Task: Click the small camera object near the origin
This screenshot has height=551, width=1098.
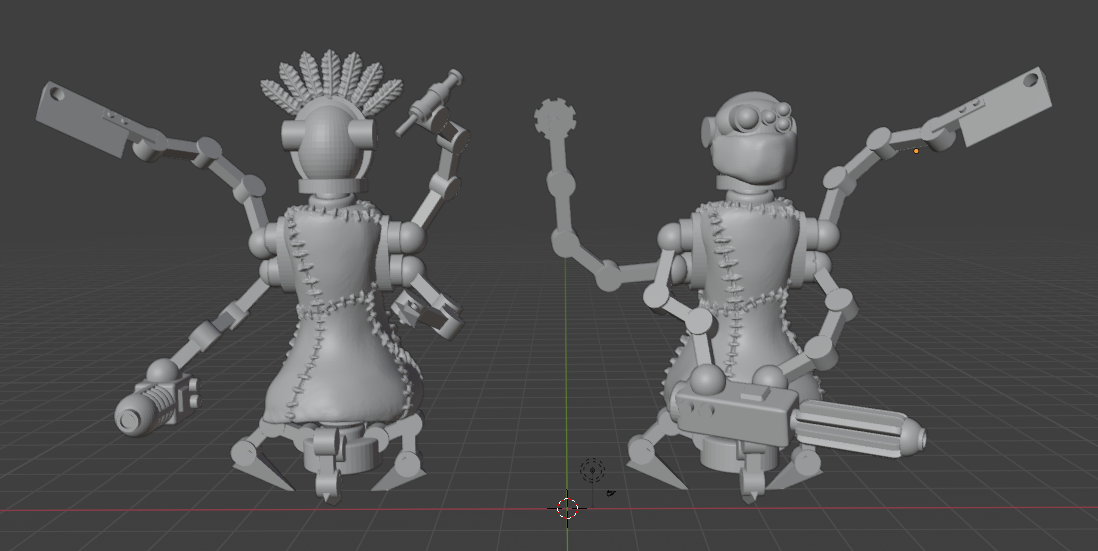Action: coord(610,491)
